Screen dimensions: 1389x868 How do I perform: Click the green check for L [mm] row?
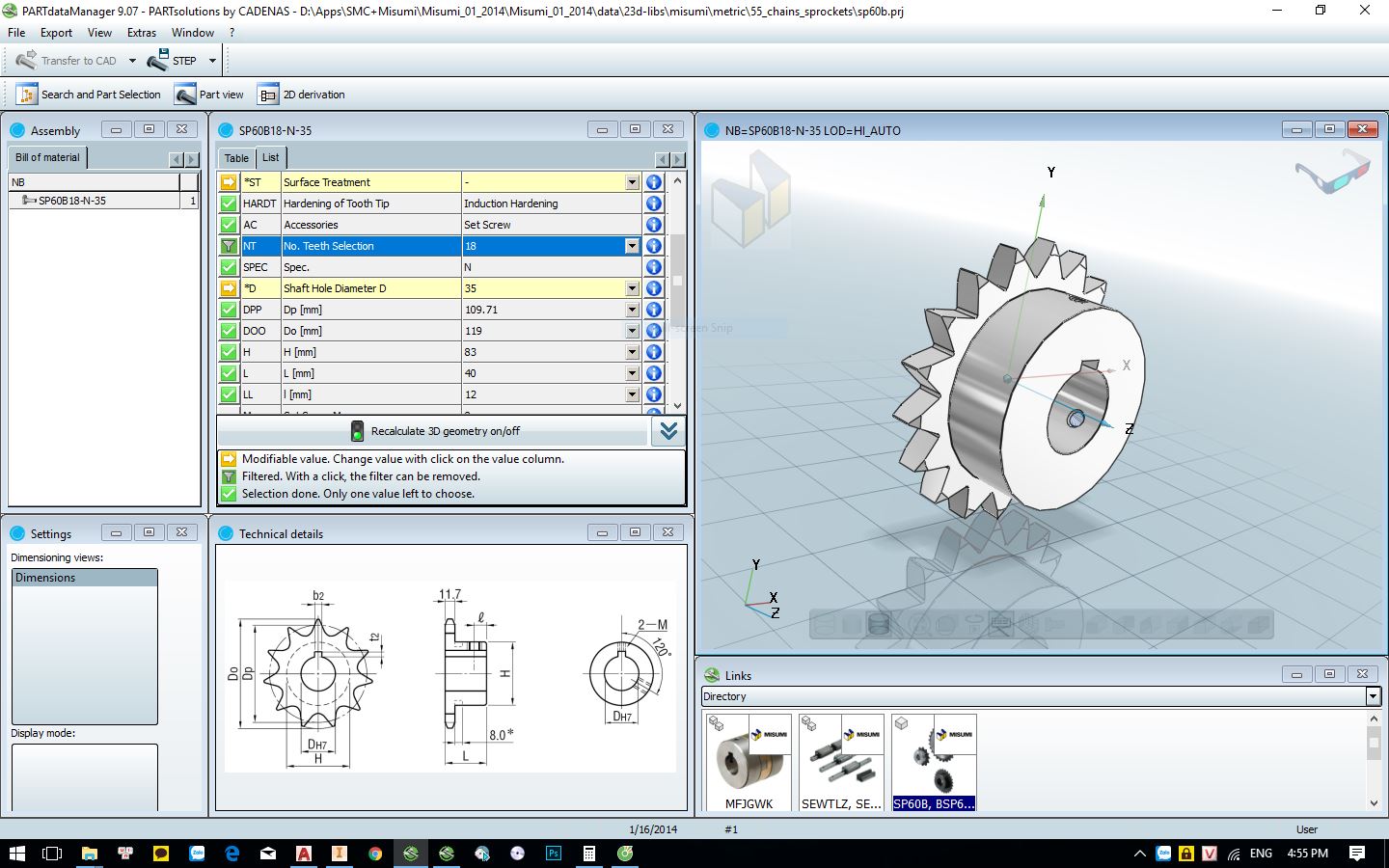[229, 373]
